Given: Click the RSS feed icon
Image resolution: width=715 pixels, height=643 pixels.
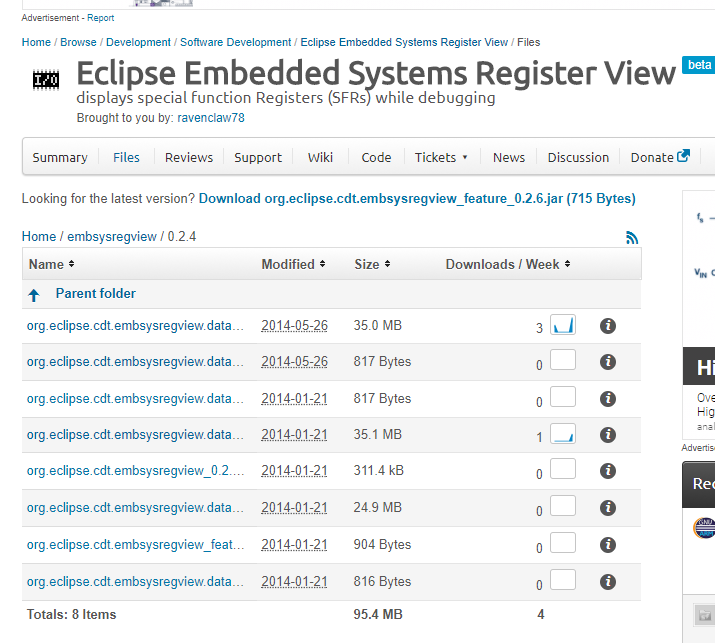Looking at the screenshot, I should click(x=632, y=237).
